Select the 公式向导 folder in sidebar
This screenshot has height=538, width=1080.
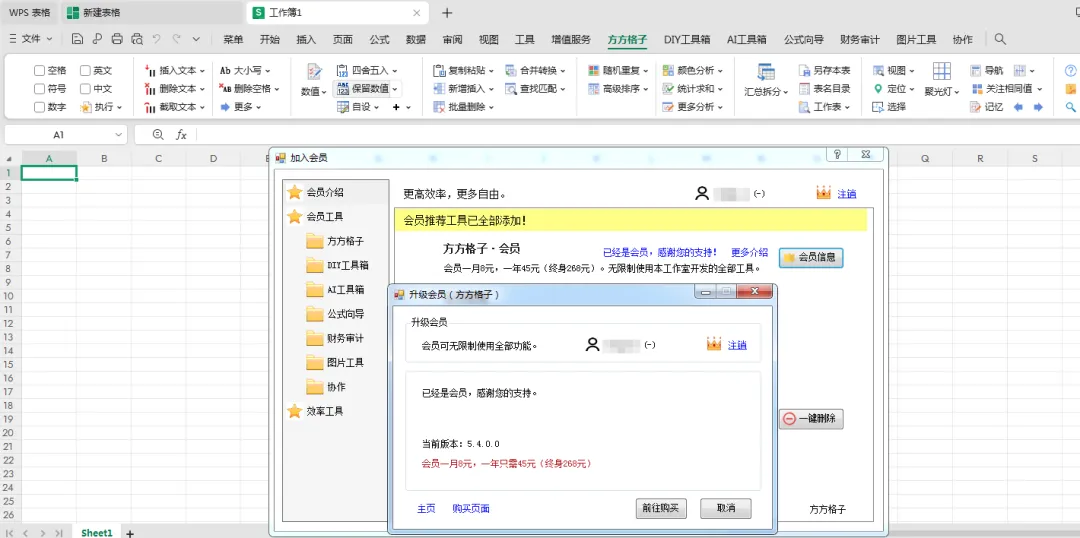(x=336, y=313)
